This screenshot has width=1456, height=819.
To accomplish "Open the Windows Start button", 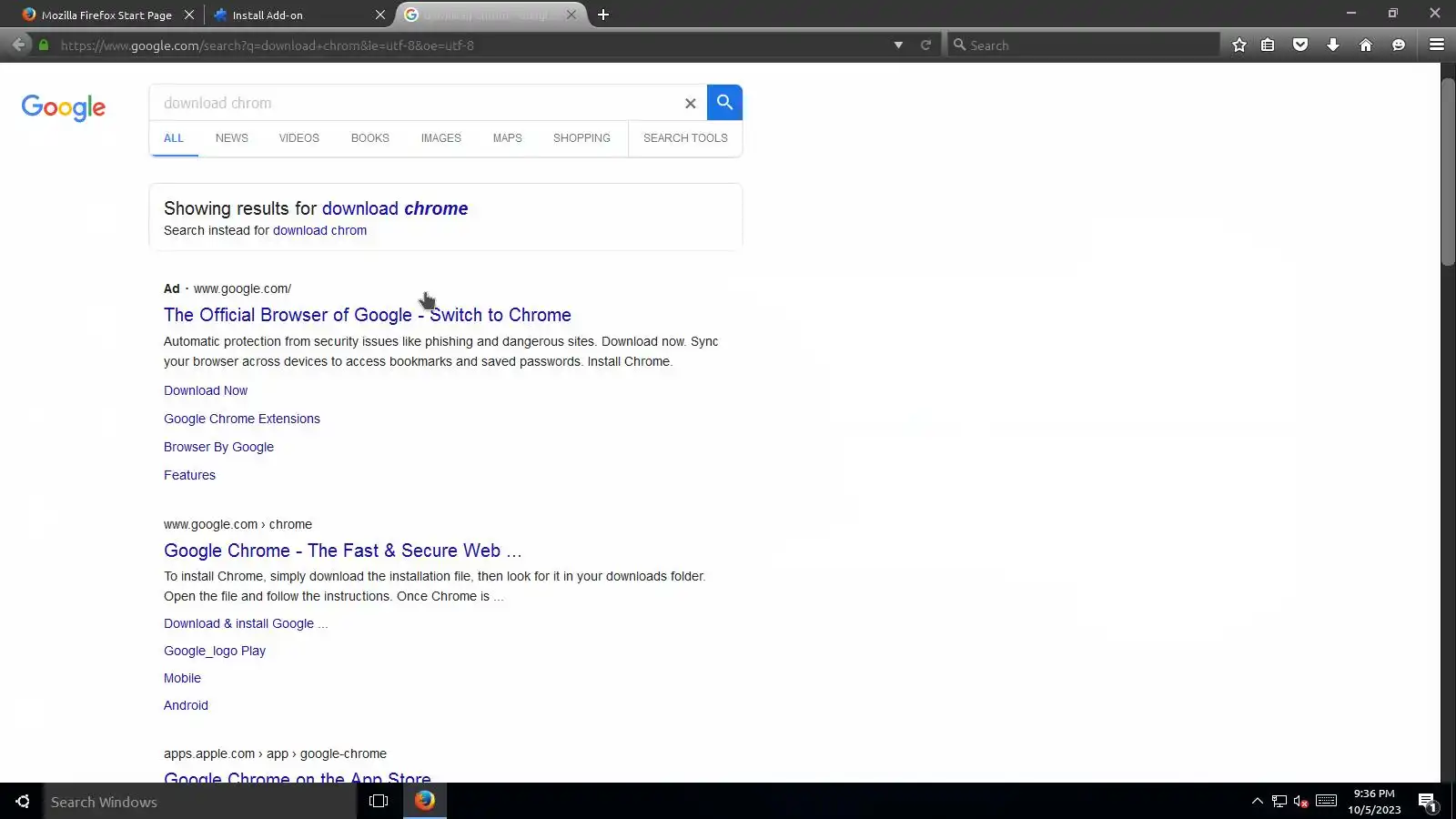I will click(22, 801).
